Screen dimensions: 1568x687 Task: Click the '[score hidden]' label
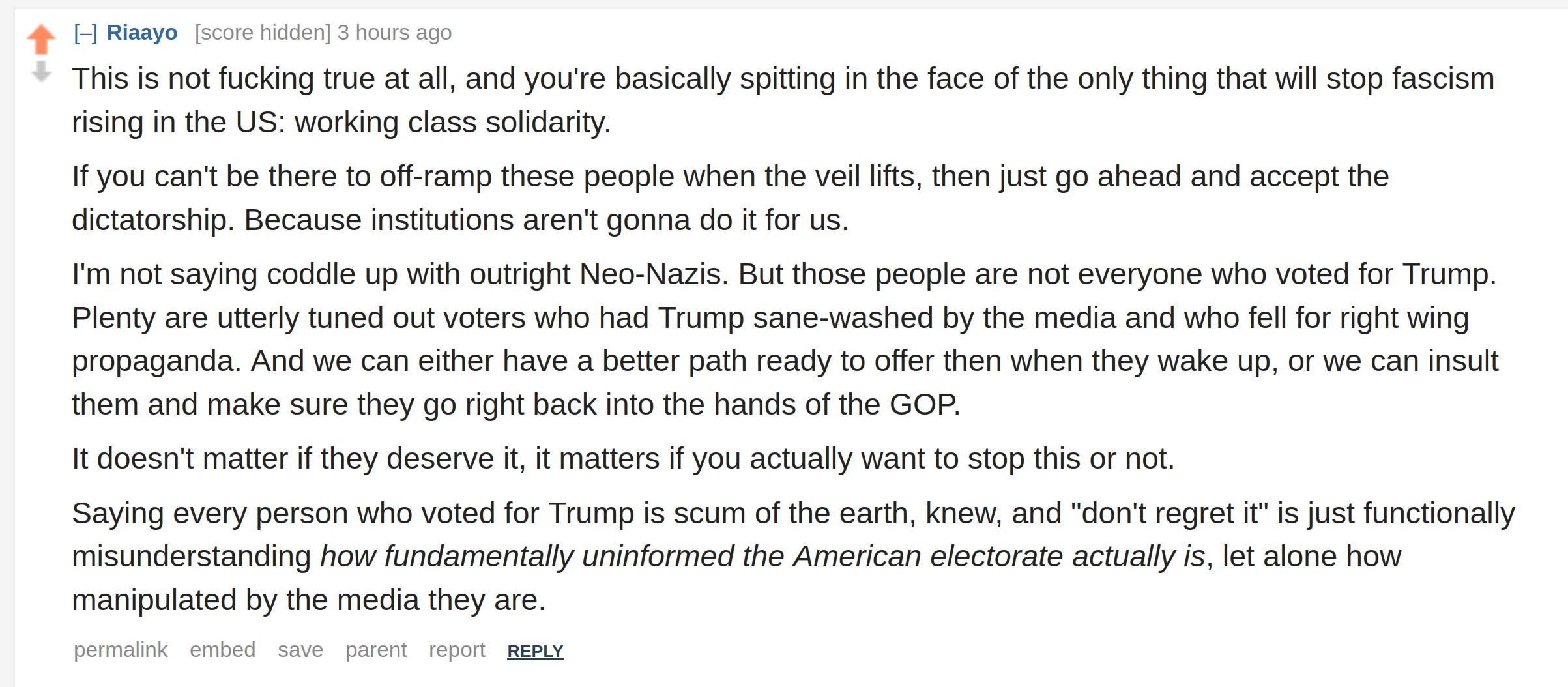[x=263, y=33]
